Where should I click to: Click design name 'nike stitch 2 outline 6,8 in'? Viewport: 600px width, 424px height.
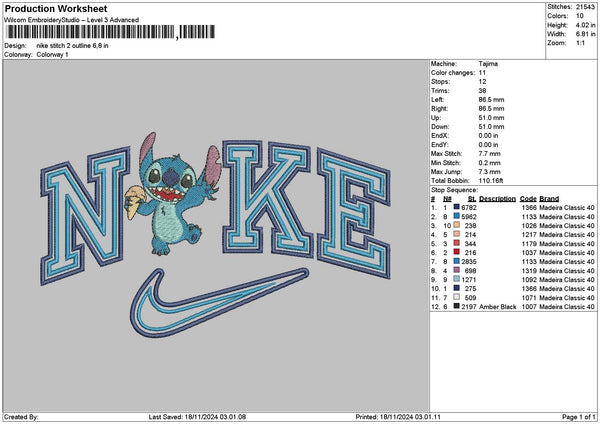coord(72,46)
